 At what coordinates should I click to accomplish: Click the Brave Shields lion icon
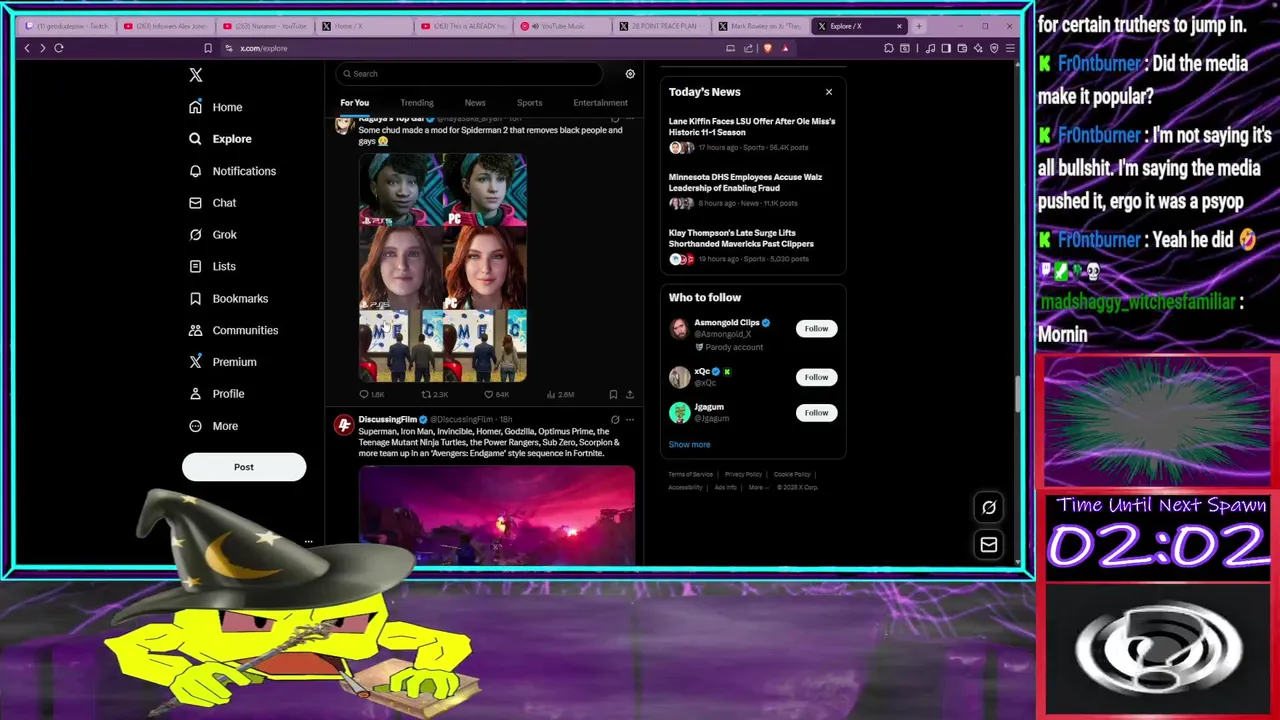[x=767, y=48]
